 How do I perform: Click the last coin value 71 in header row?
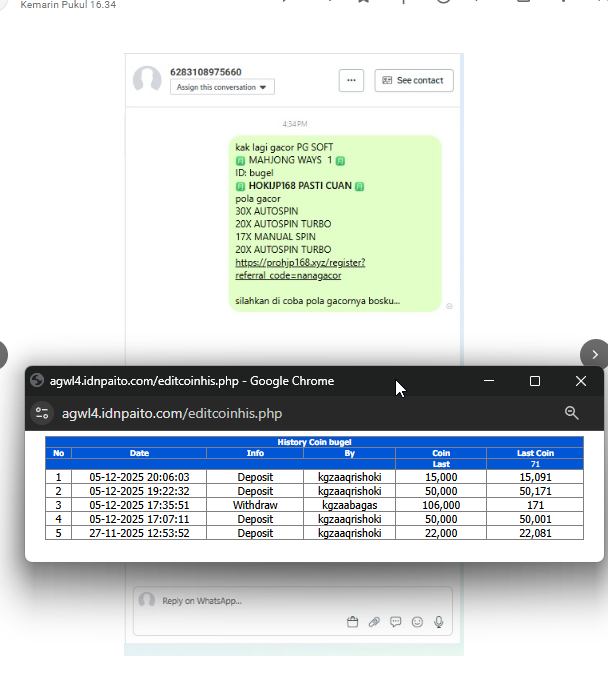pyautogui.click(x=535, y=464)
